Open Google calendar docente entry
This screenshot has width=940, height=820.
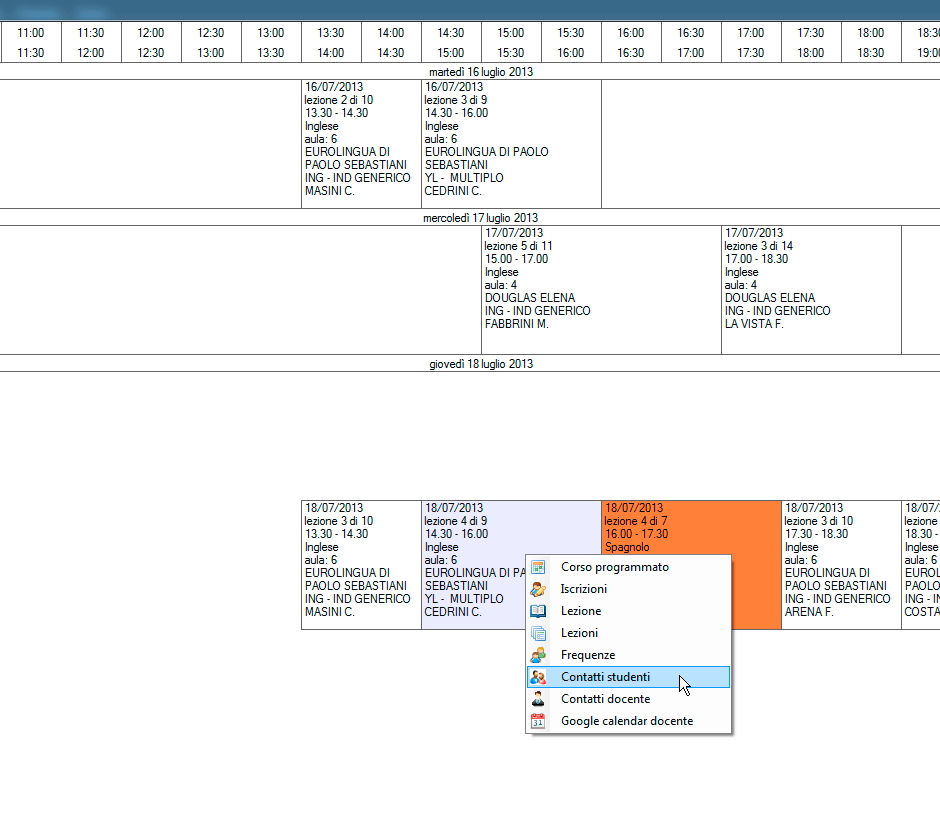click(628, 721)
